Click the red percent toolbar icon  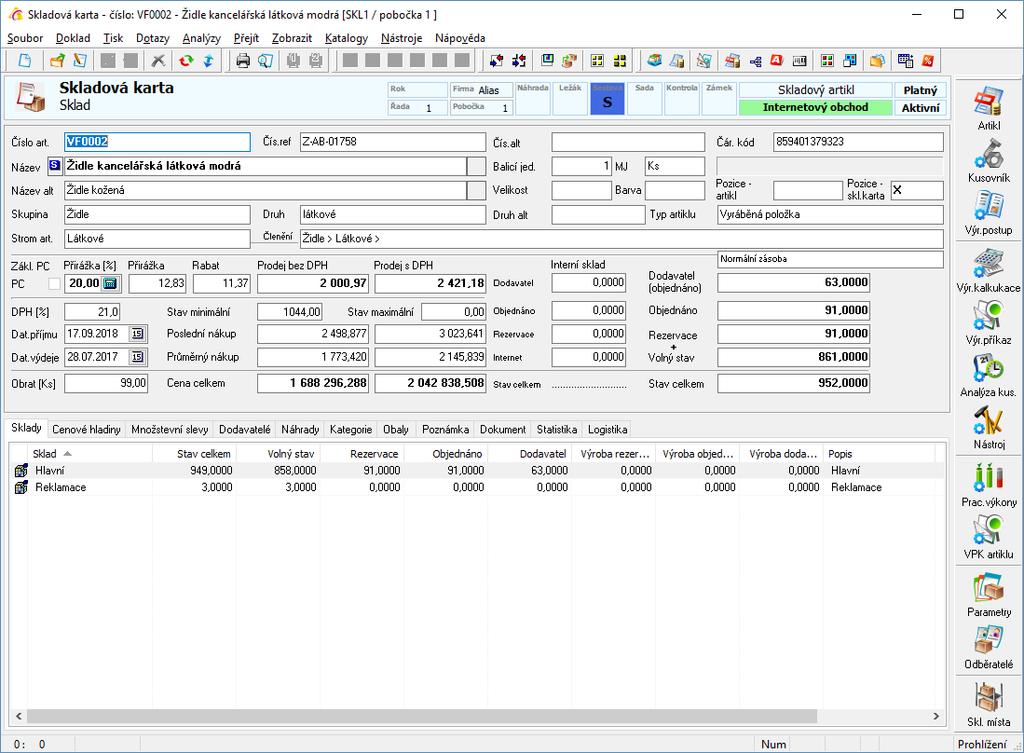click(928, 61)
